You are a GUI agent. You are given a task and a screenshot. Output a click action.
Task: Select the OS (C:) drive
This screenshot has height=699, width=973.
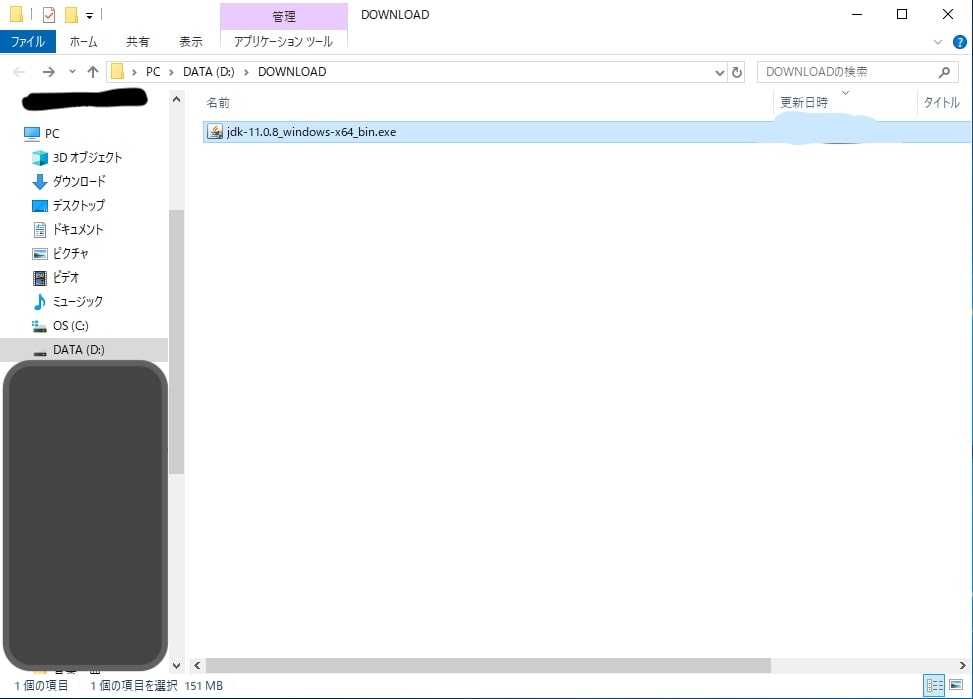(69, 325)
